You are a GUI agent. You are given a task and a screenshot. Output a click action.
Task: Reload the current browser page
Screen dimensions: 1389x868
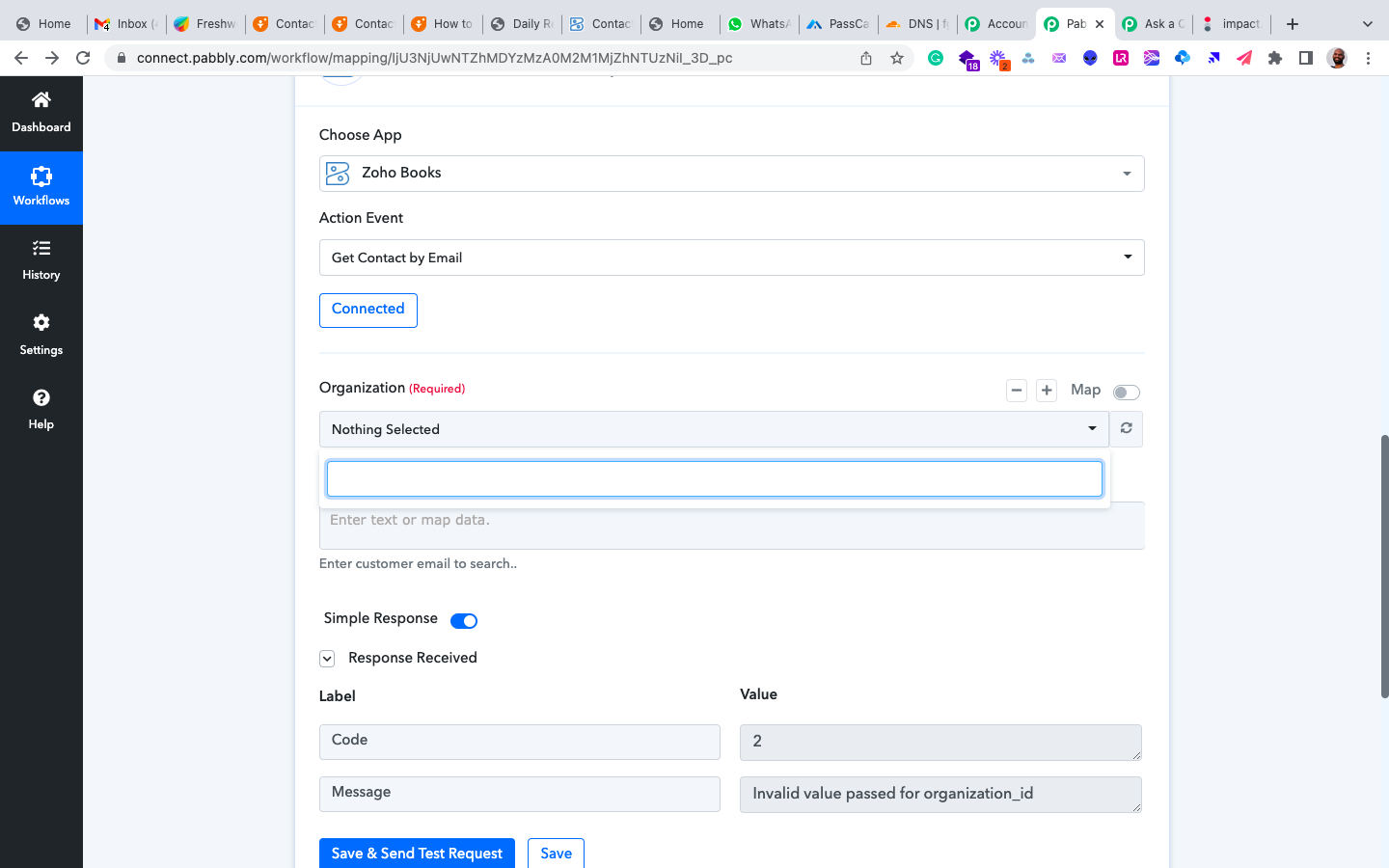[83, 58]
